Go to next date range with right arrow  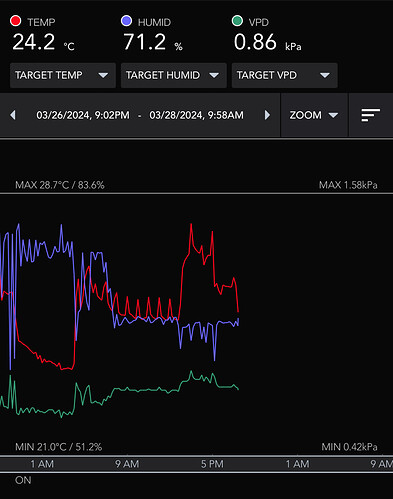click(x=267, y=115)
